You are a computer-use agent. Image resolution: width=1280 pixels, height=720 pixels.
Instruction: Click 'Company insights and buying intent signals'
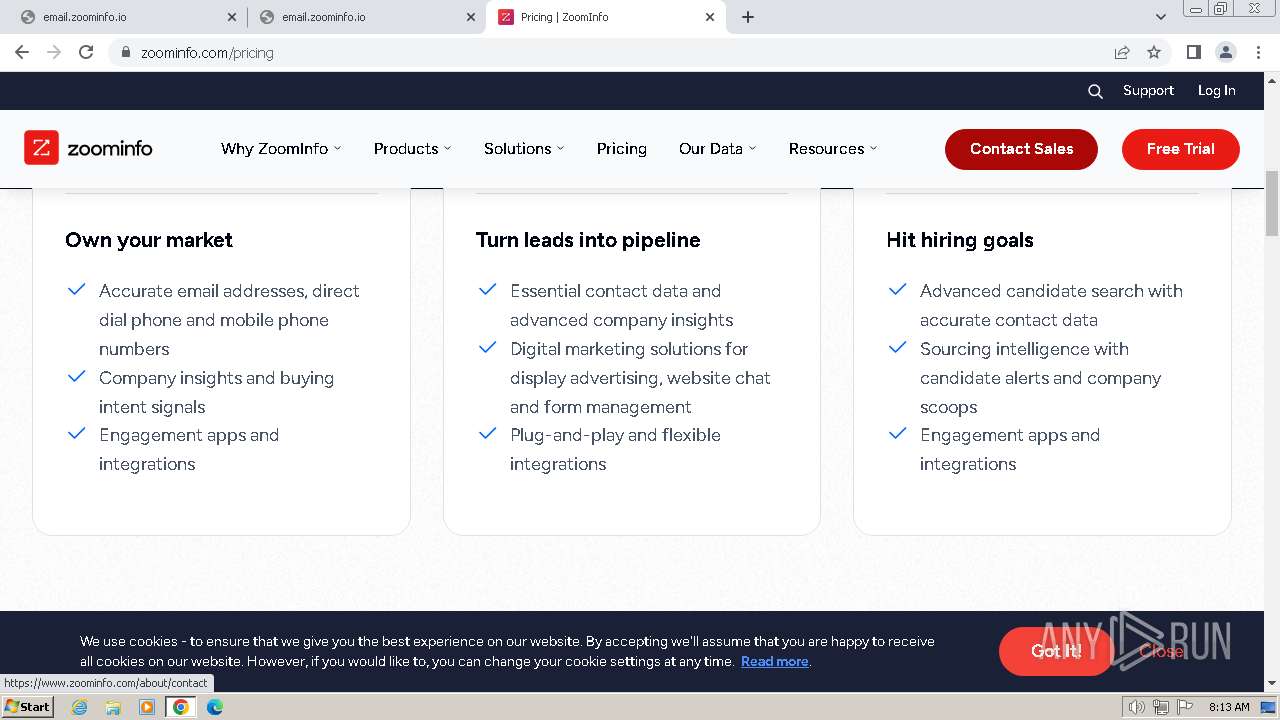[x=216, y=392]
